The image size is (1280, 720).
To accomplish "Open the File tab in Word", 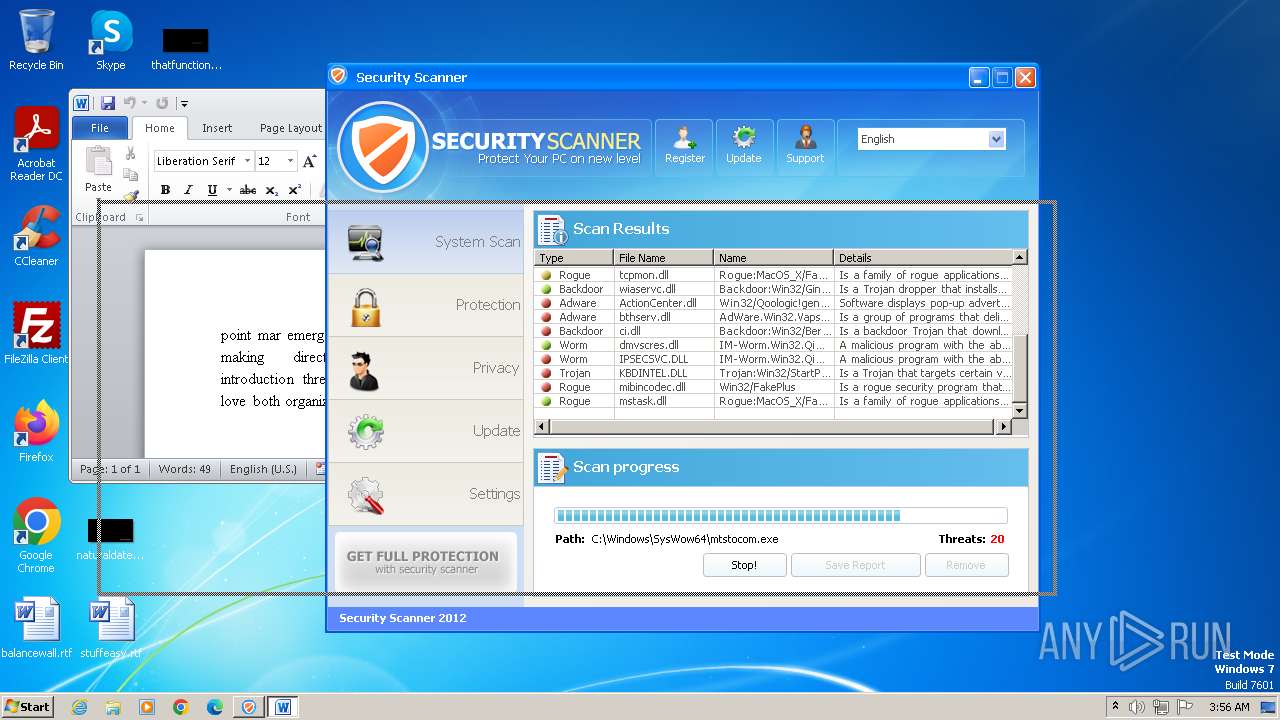I will [x=100, y=128].
